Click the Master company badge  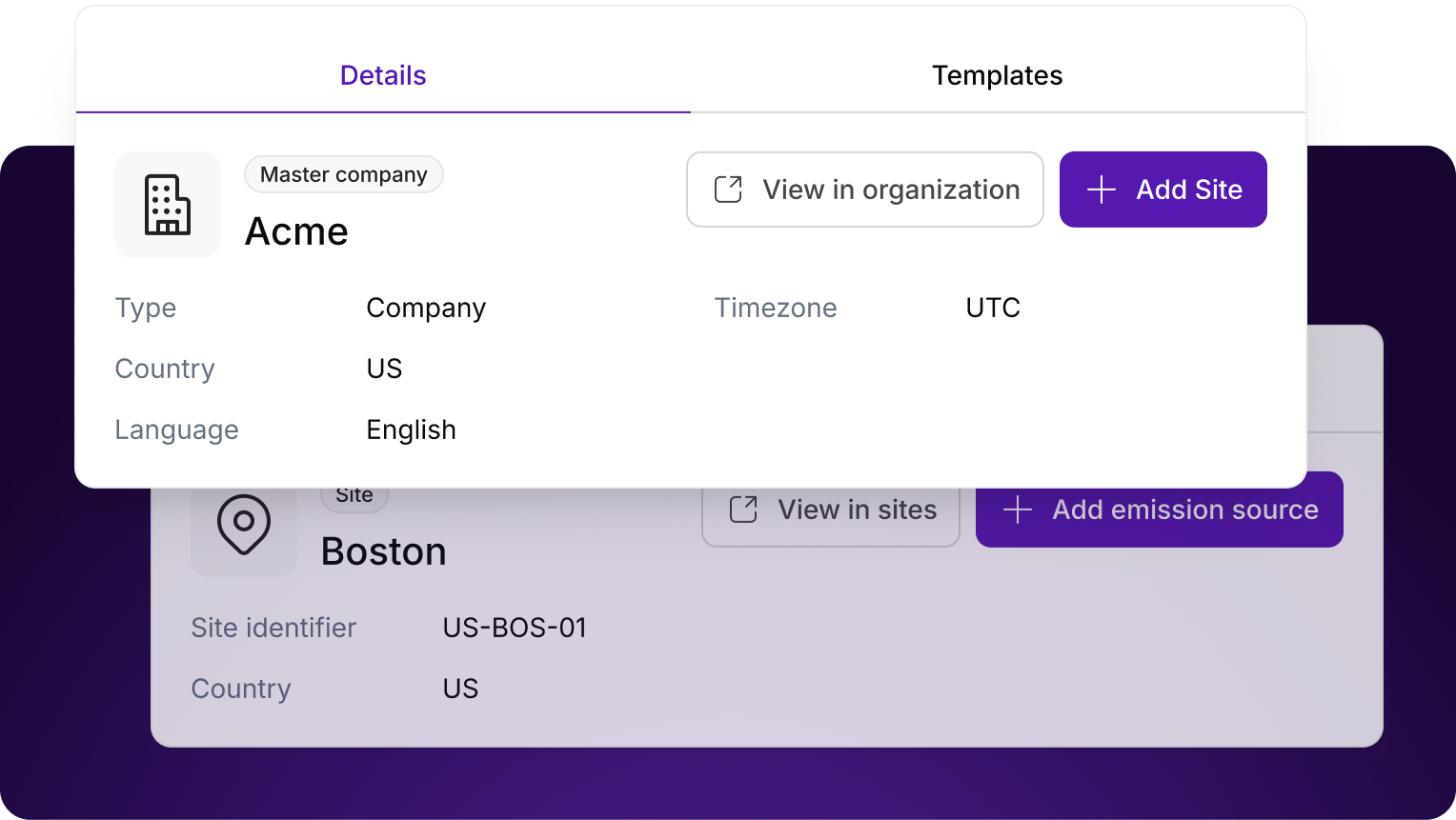point(344,174)
